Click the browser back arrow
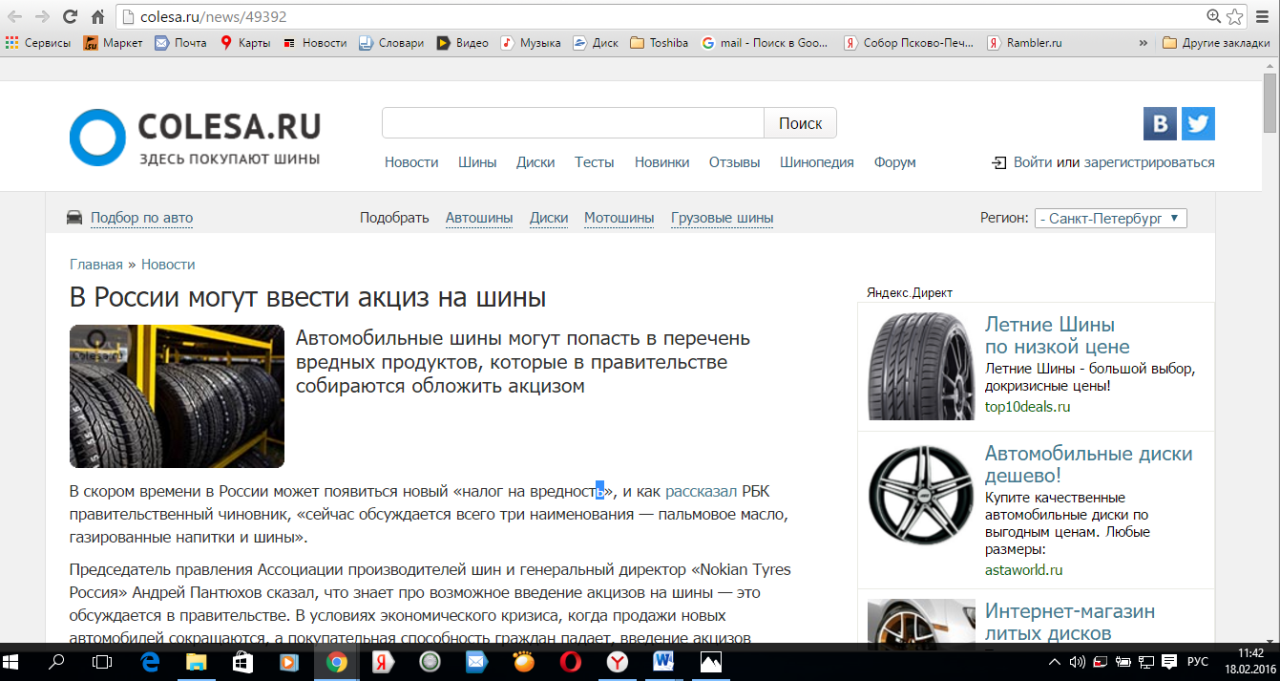 coord(15,16)
